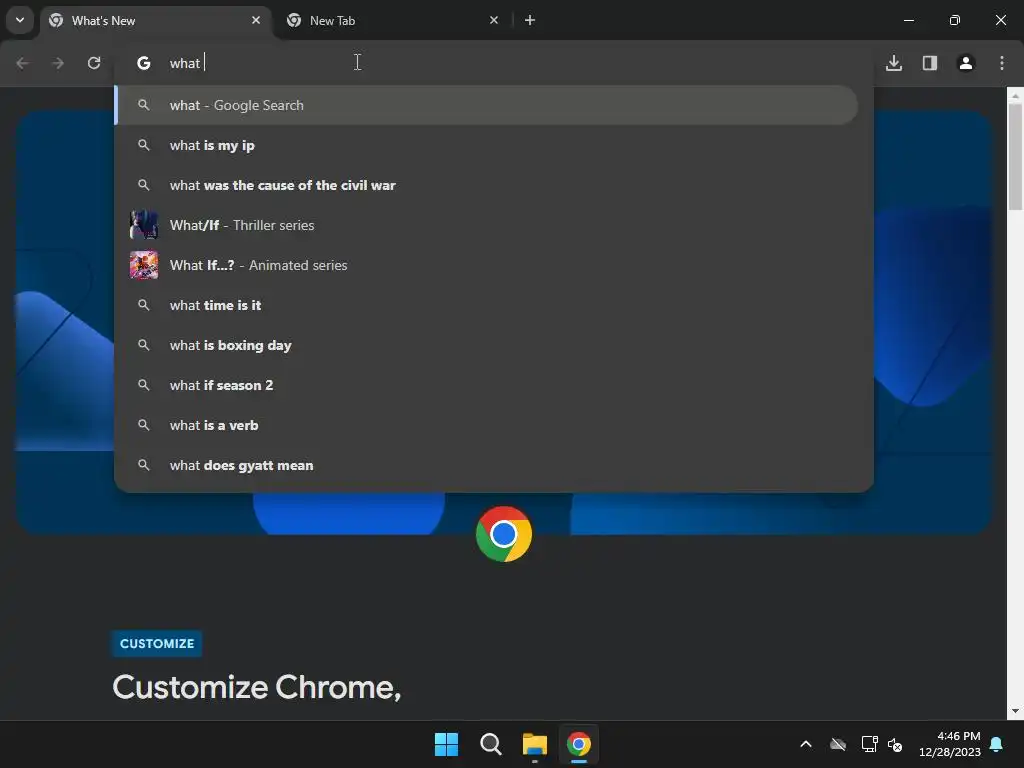Choose 'what is my ip' suggestion
Screen dimensions: 1024x768
[x=486, y=145]
